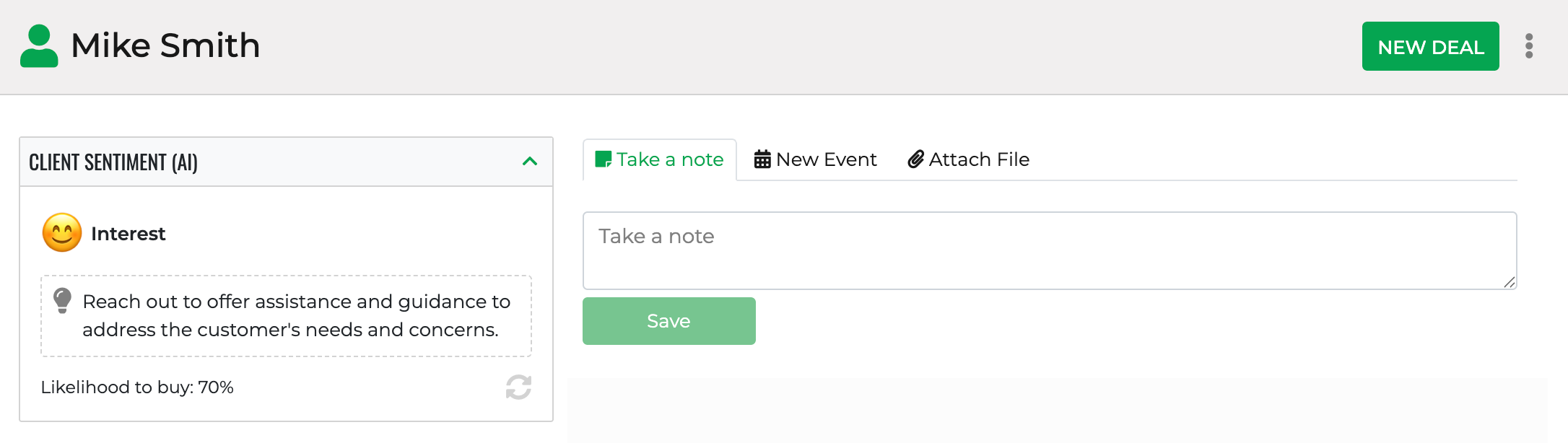Collapse the Client Sentiment panel chevron

coord(530,162)
